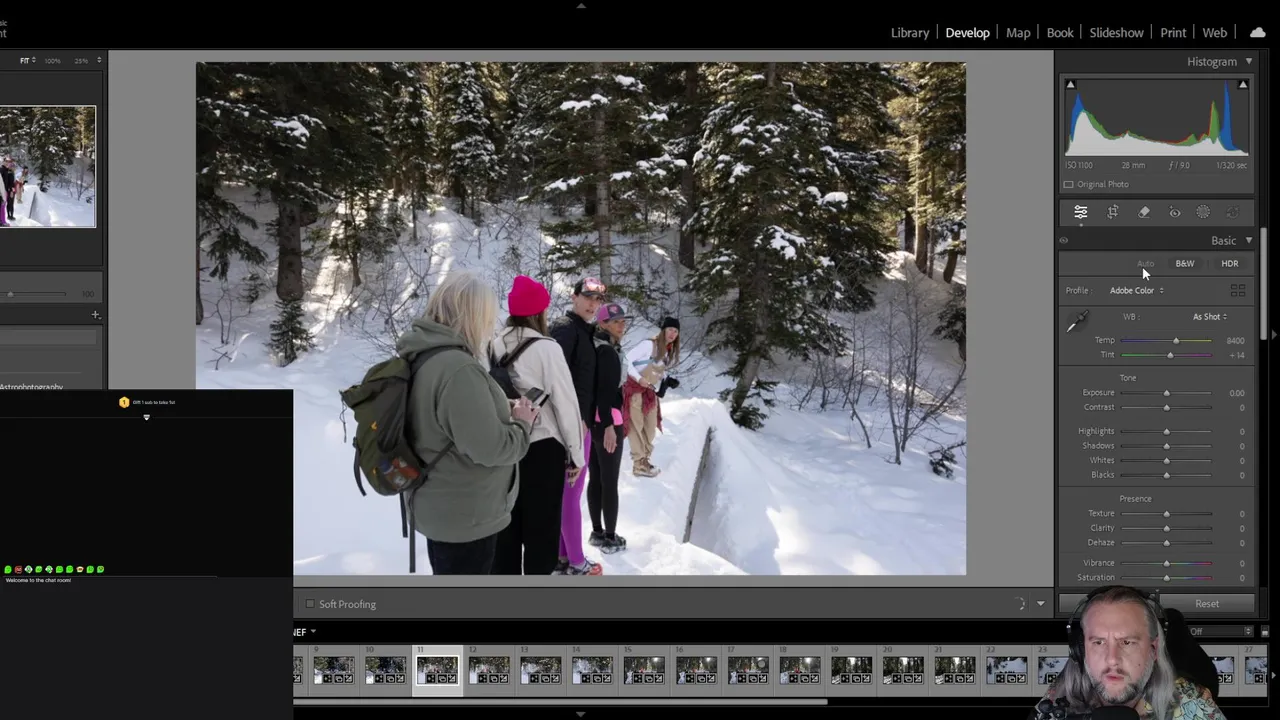Open the As Shot white balance dropdown
The width and height of the screenshot is (1280, 720).
tap(1209, 317)
